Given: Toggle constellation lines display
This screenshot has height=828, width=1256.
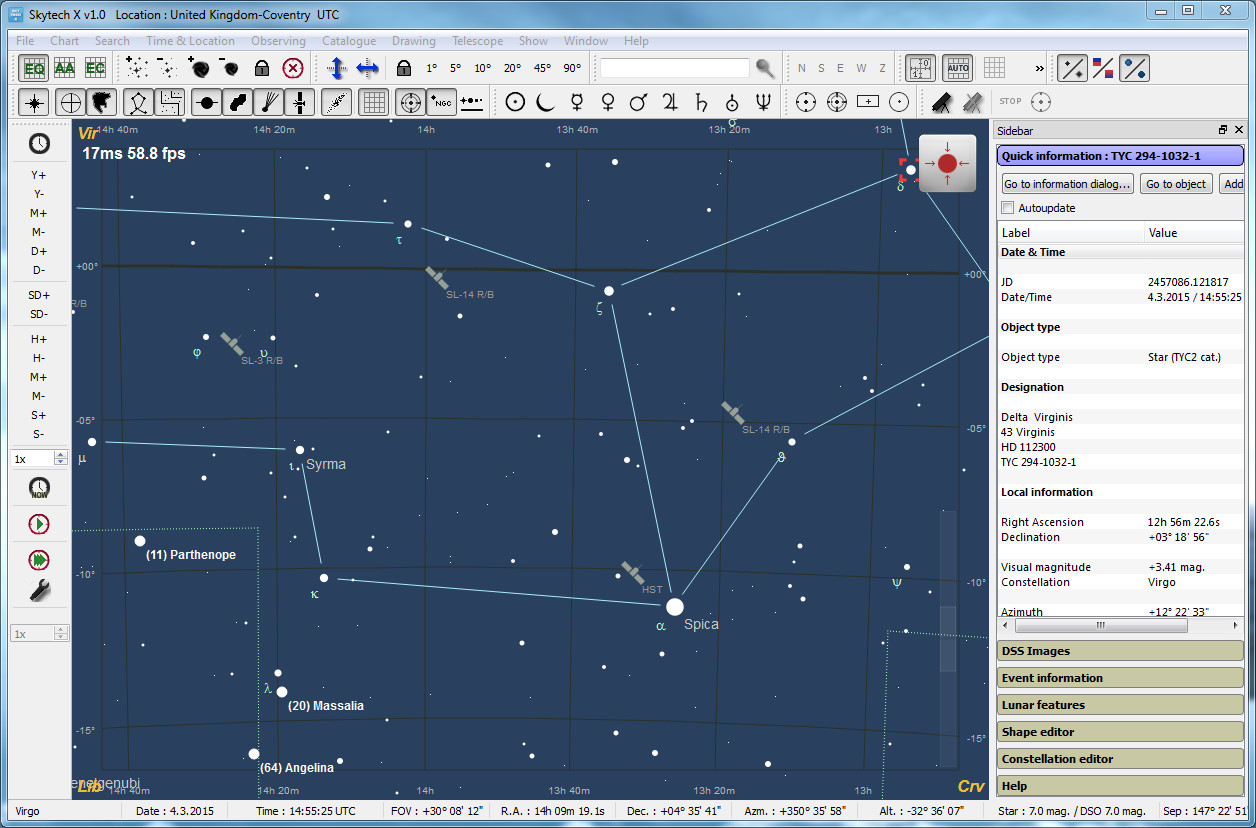Looking at the screenshot, I should click(139, 102).
